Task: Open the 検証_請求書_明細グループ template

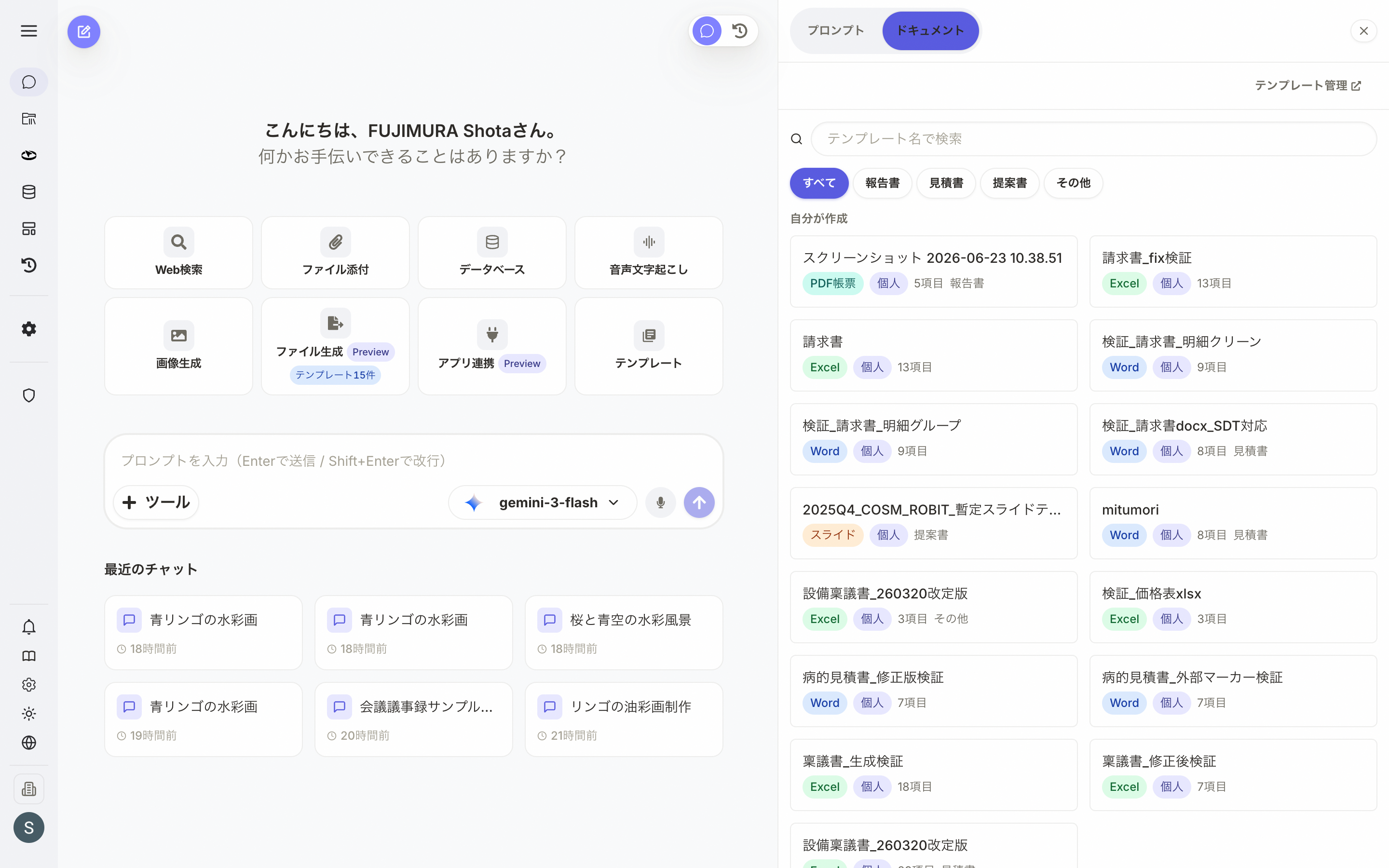Action: click(x=933, y=439)
